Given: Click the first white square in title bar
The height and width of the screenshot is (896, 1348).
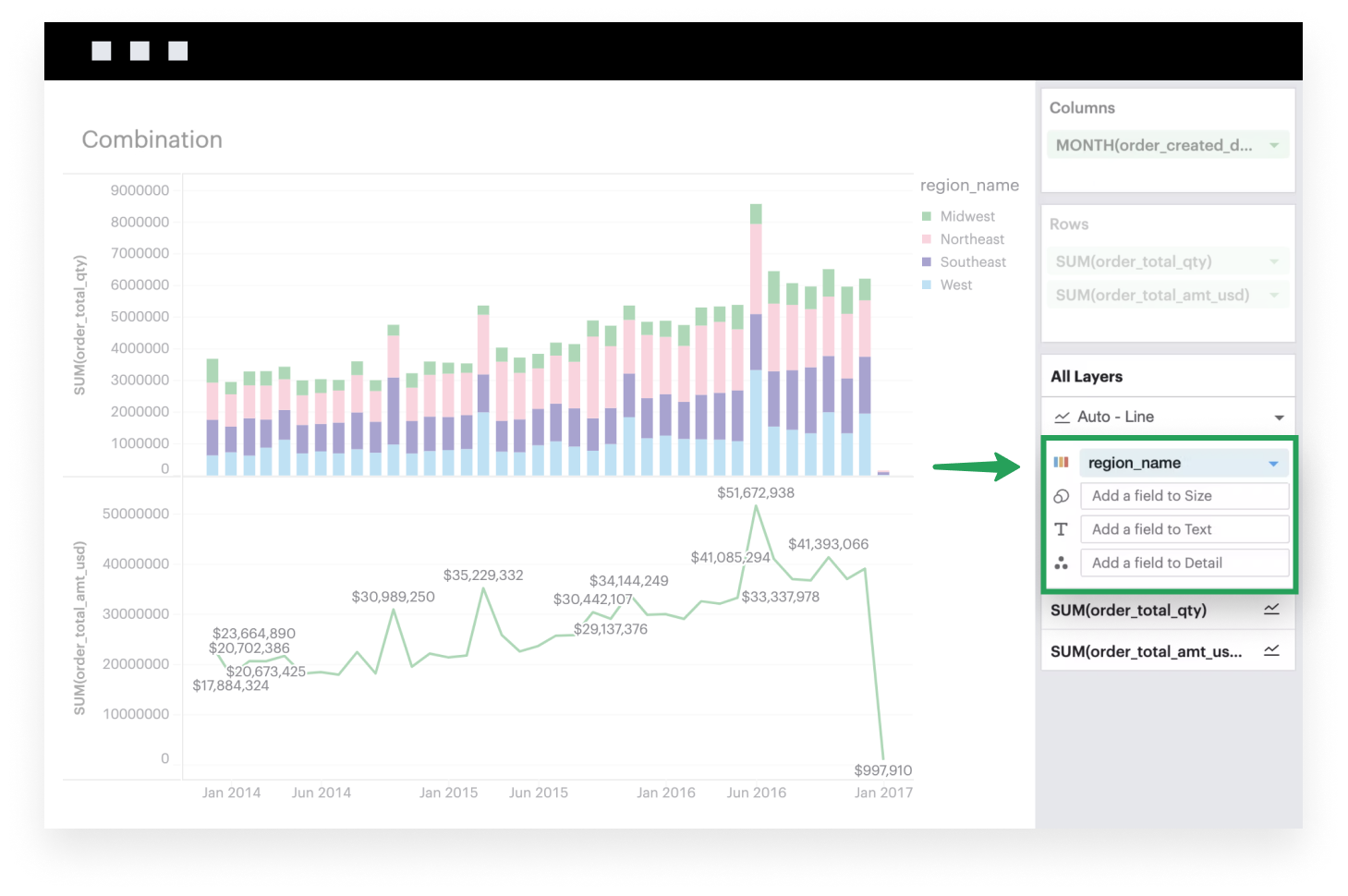Looking at the screenshot, I should pos(102,51).
